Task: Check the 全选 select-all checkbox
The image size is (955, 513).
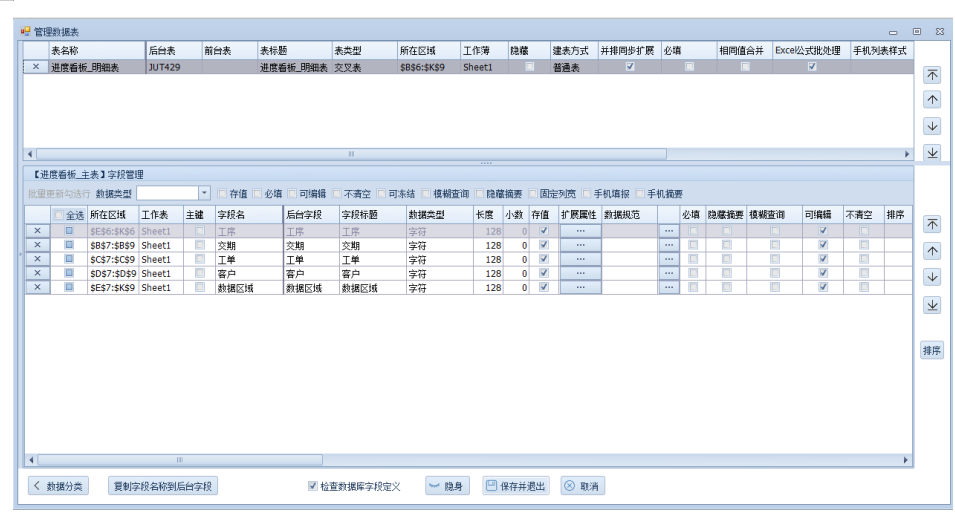Action: point(59,215)
